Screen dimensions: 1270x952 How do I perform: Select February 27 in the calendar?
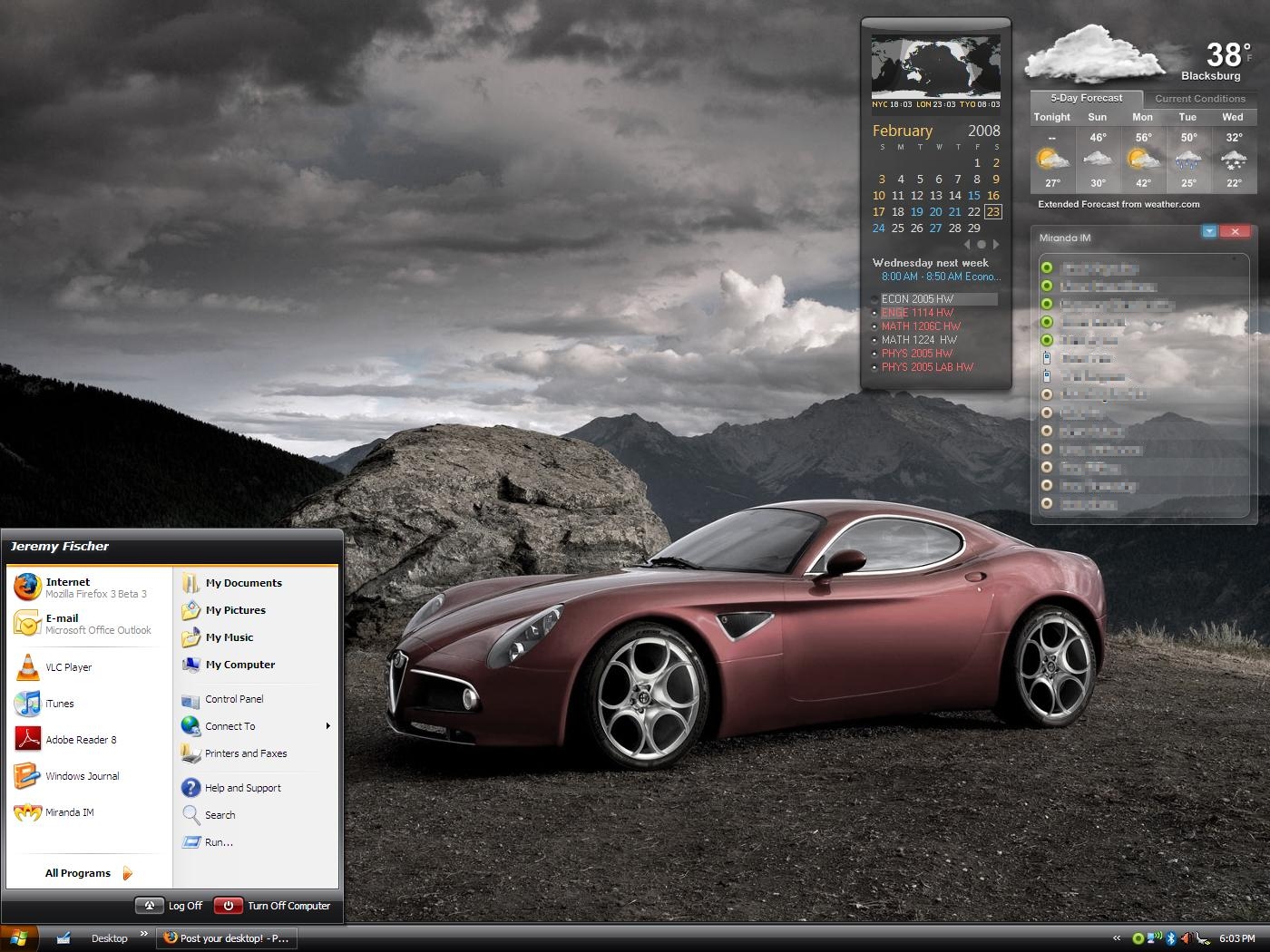point(936,228)
